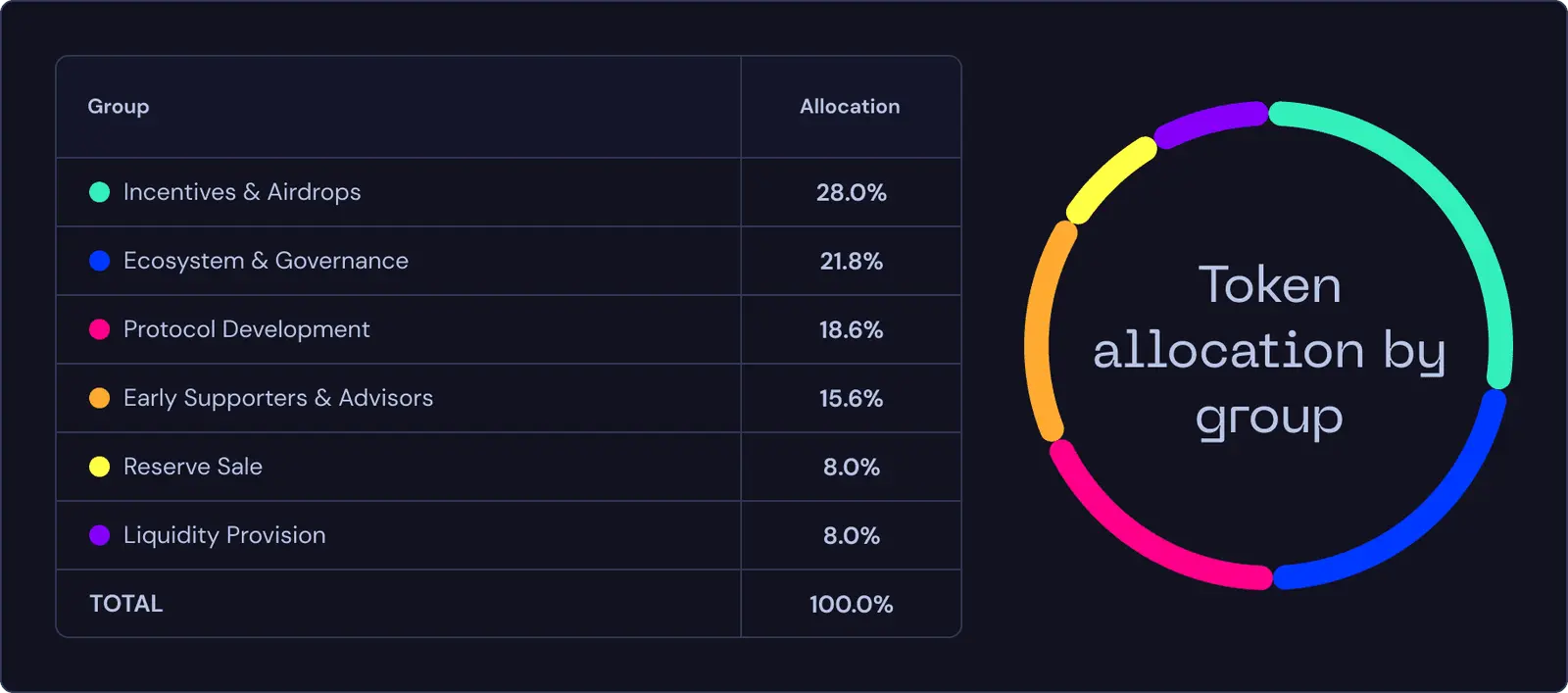This screenshot has height=693, width=1568.
Task: Click the teal Incentives & Airdrops dot
Action: (x=99, y=192)
